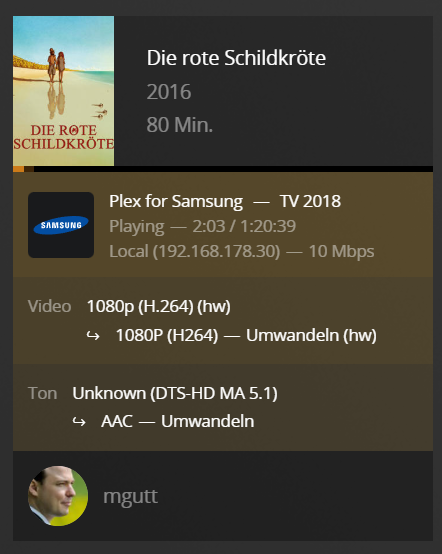
Task: Seek on the orange playback progress bar
Action: 223,169
